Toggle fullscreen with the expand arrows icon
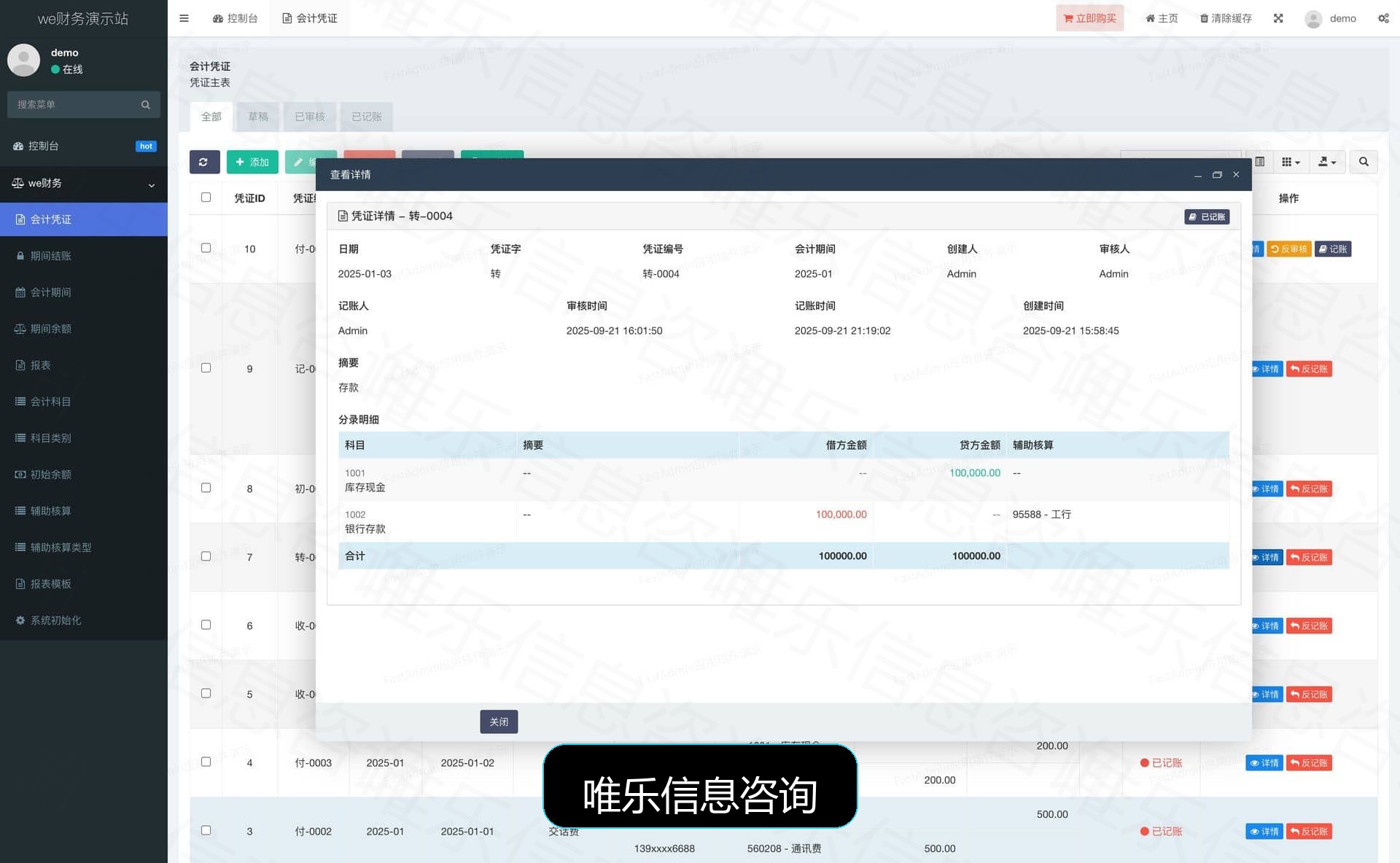1400x863 pixels. pyautogui.click(x=1278, y=18)
